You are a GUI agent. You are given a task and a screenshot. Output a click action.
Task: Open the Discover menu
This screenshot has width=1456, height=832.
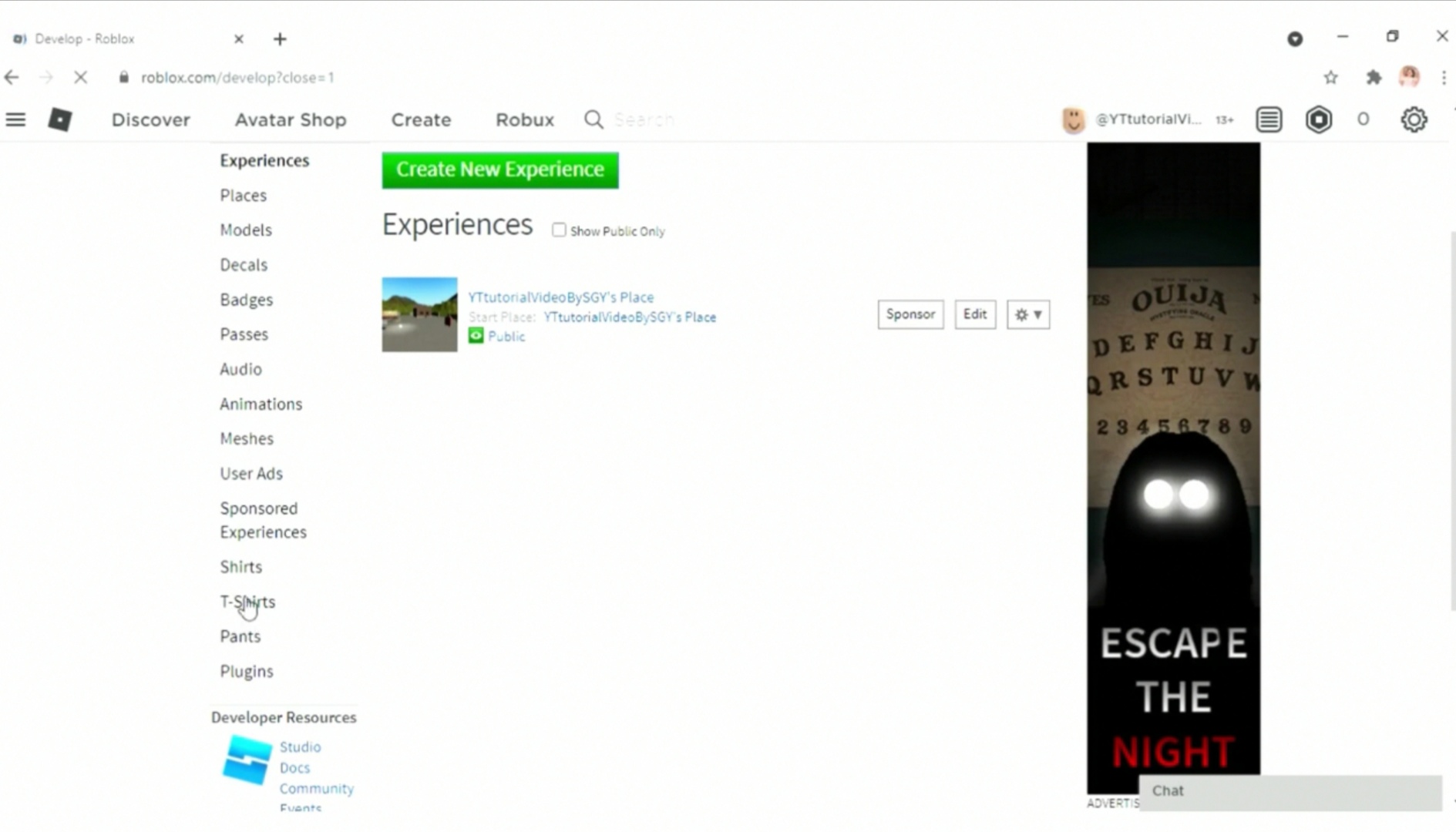coord(151,119)
